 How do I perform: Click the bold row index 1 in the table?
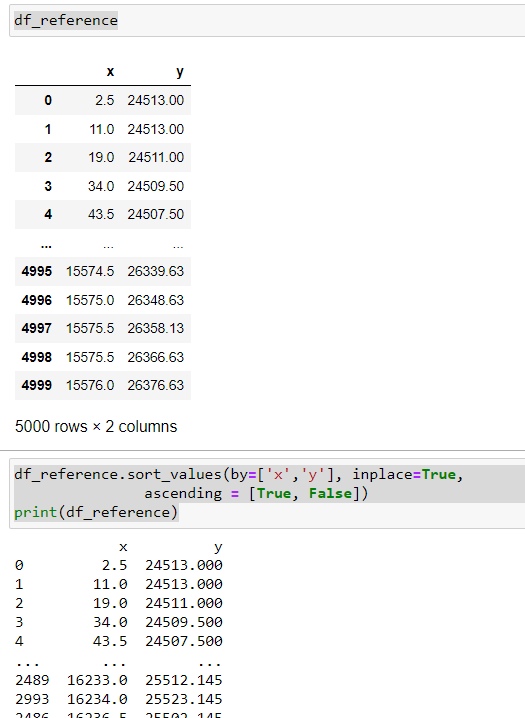[x=48, y=129]
